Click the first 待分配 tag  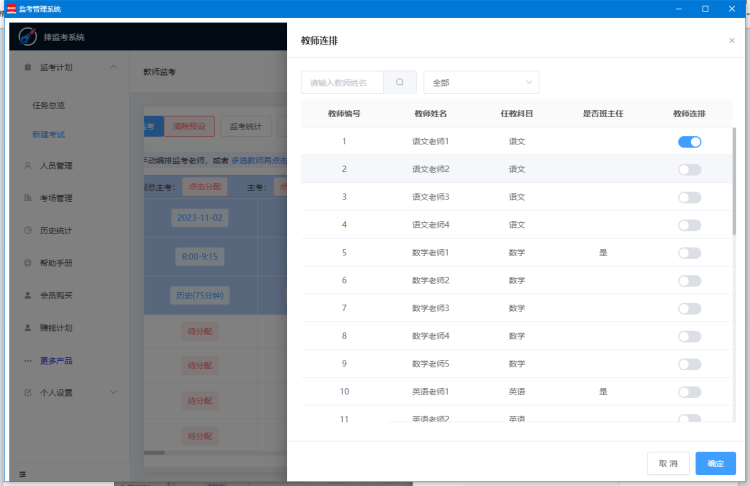point(200,331)
